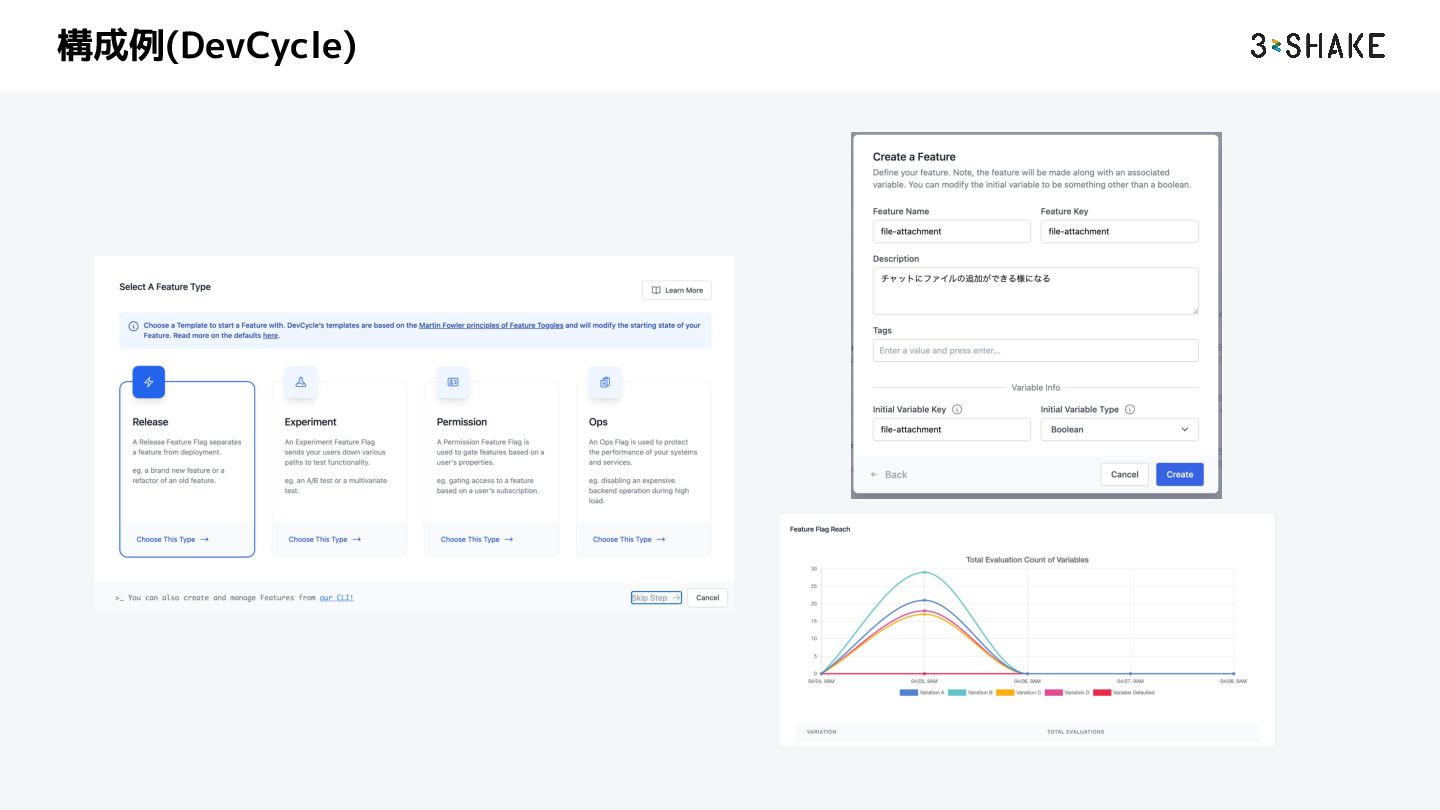1440x810 pixels.
Task: Click the Create button
Action: 1180,474
